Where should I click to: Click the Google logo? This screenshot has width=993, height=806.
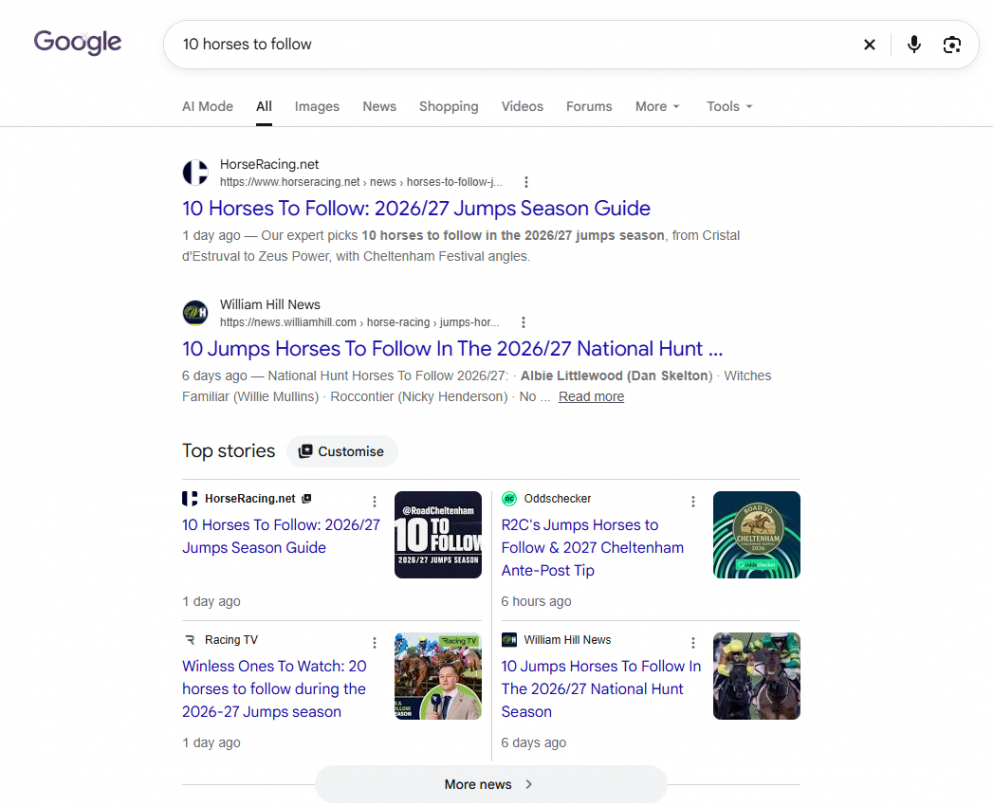tap(77, 42)
